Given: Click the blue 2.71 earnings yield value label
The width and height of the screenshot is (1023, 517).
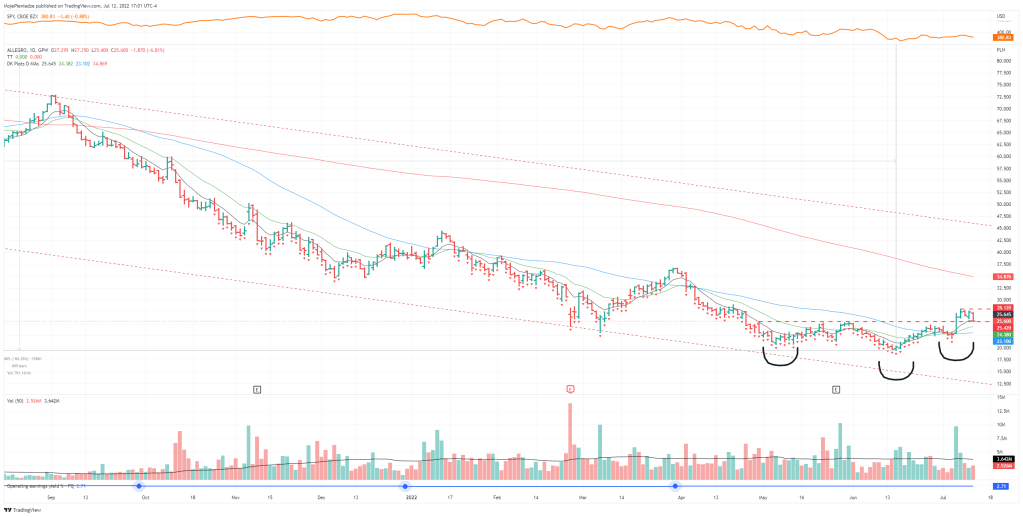Looking at the screenshot, I should tap(1002, 486).
